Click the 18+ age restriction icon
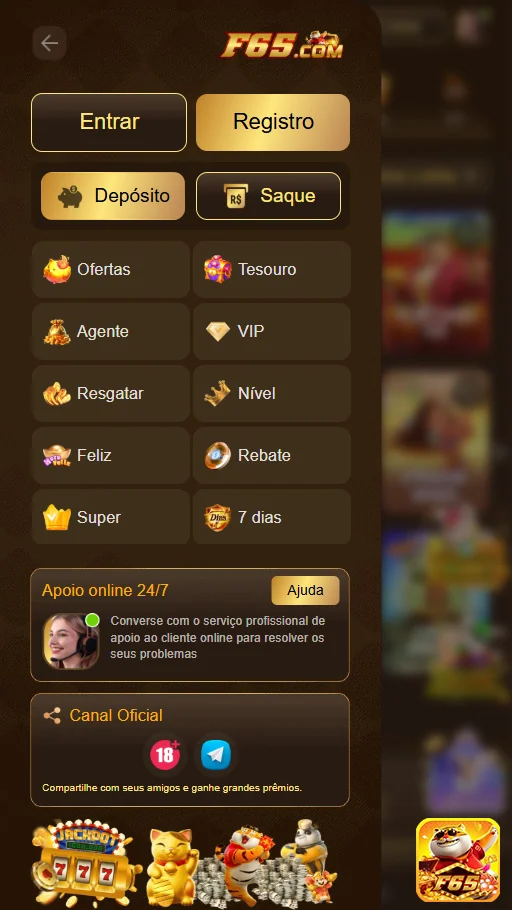This screenshot has width=512, height=910. [165, 754]
